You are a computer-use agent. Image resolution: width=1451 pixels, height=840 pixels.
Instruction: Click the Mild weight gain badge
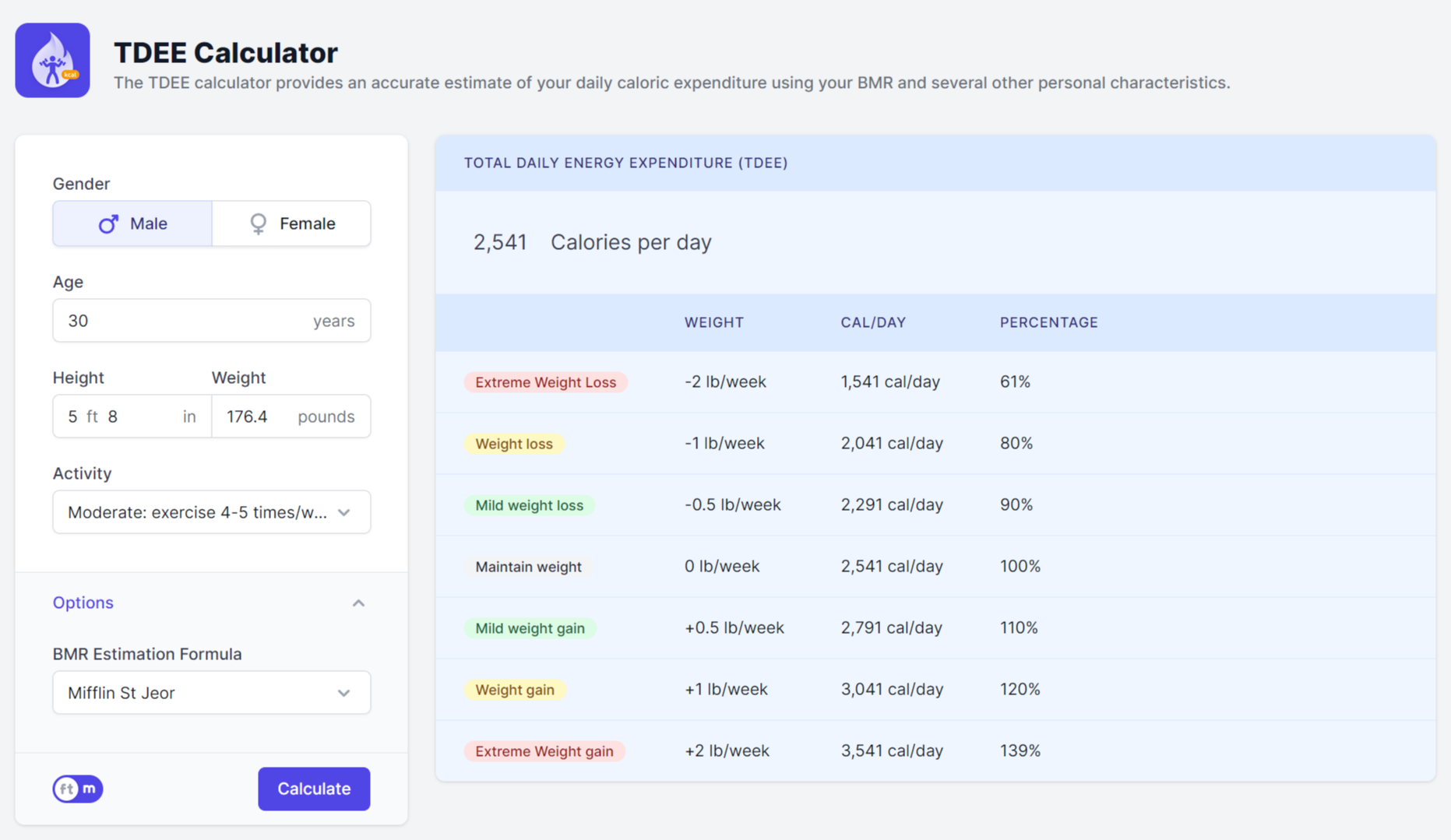click(530, 628)
